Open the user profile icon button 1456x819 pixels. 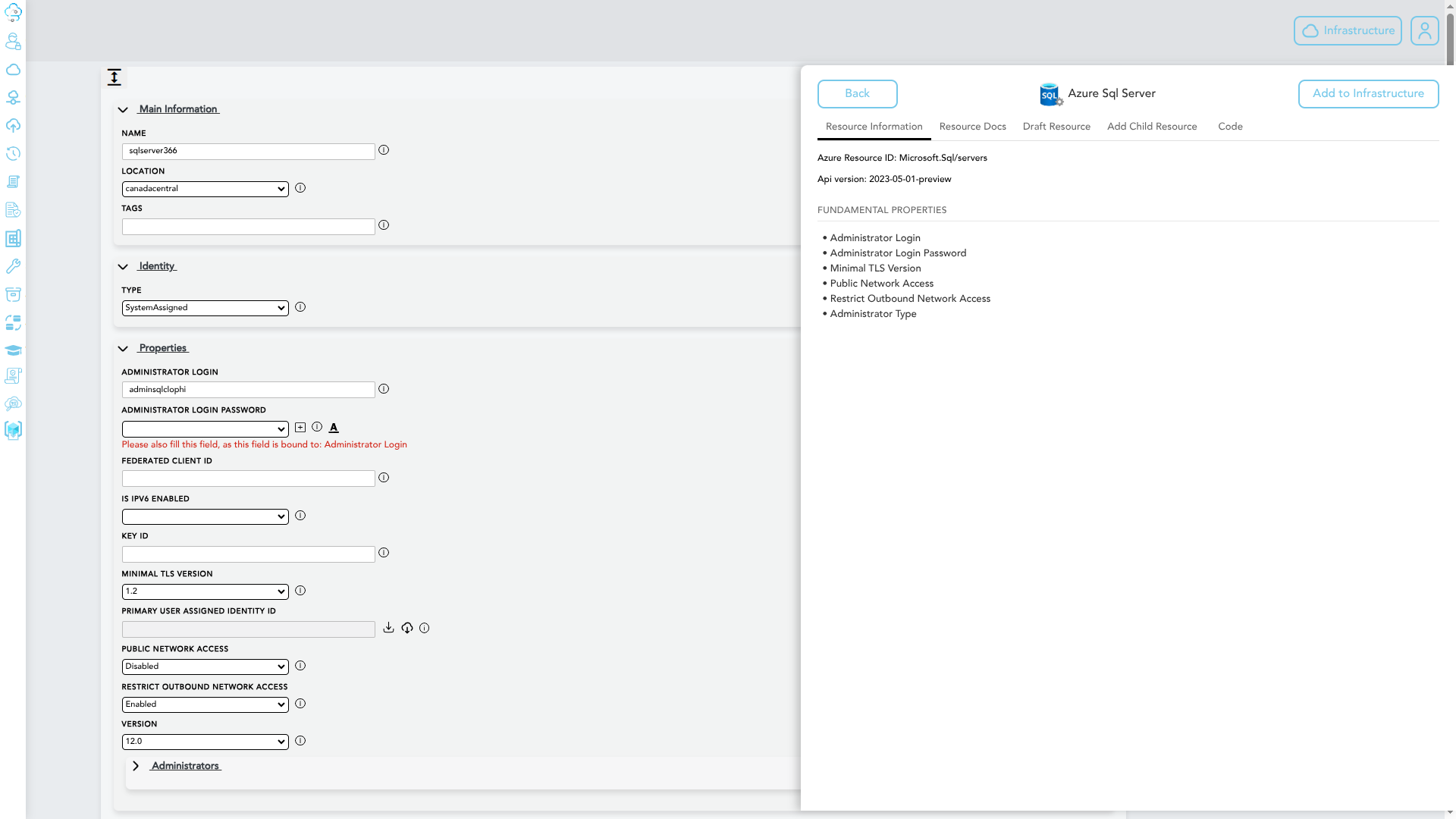tap(1424, 31)
